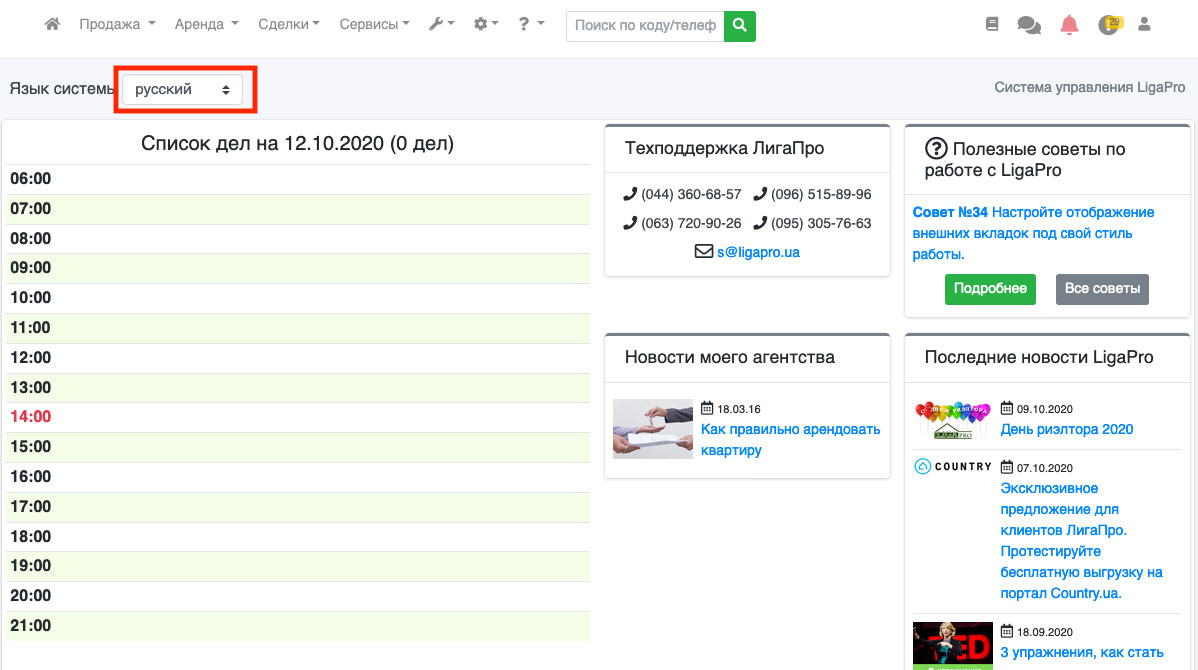Image resolution: width=1198 pixels, height=670 pixels.
Task: Focus the search by code/phone field
Action: [x=645, y=26]
